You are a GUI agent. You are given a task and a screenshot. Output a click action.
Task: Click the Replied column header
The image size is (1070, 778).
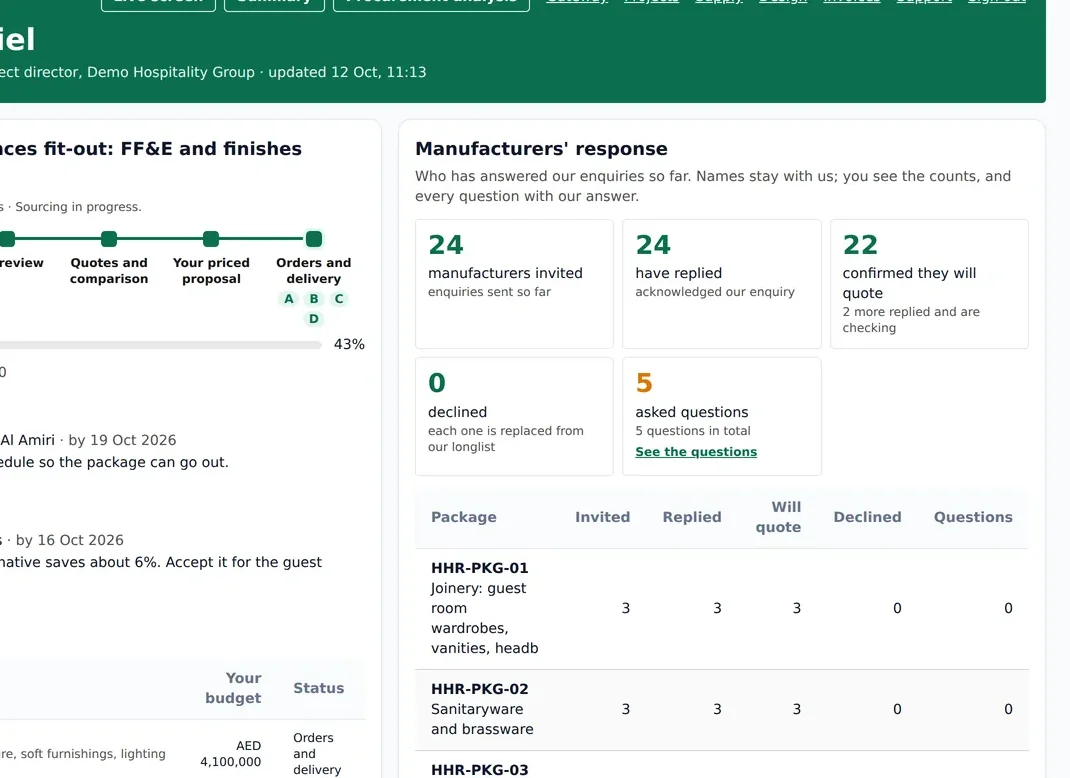(692, 517)
